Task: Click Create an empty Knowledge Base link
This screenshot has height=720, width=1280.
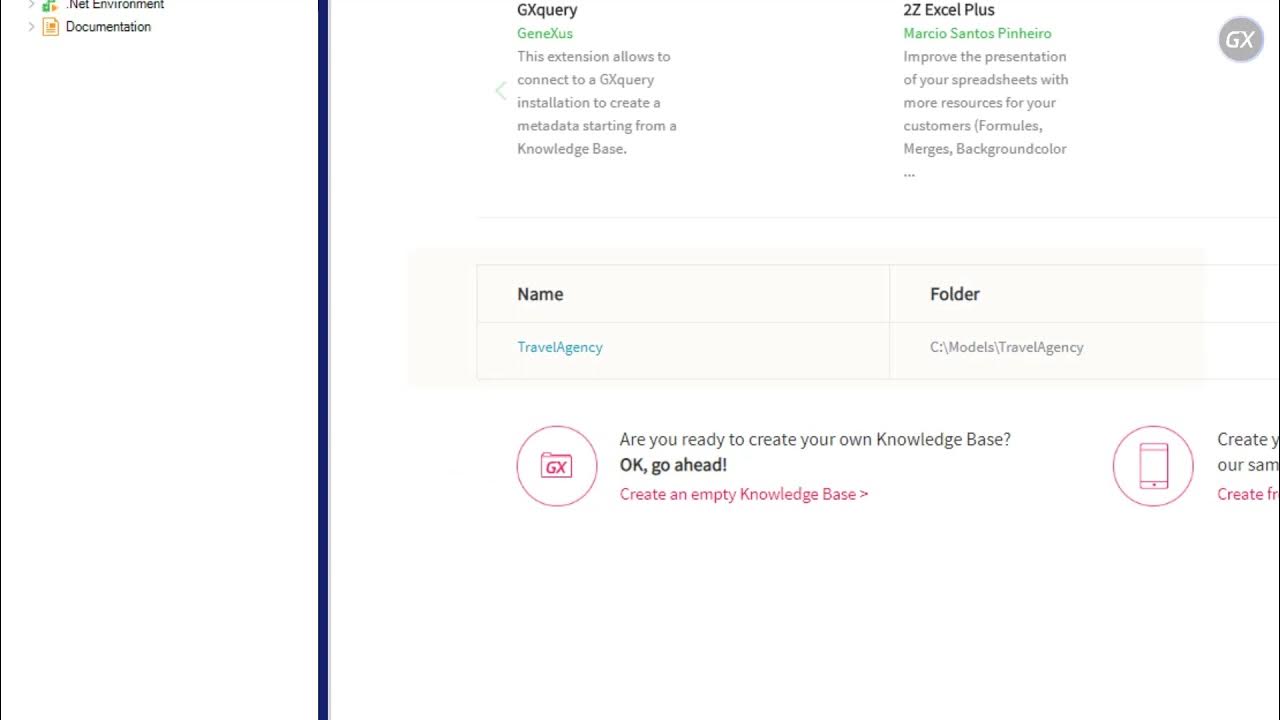Action: [x=744, y=494]
